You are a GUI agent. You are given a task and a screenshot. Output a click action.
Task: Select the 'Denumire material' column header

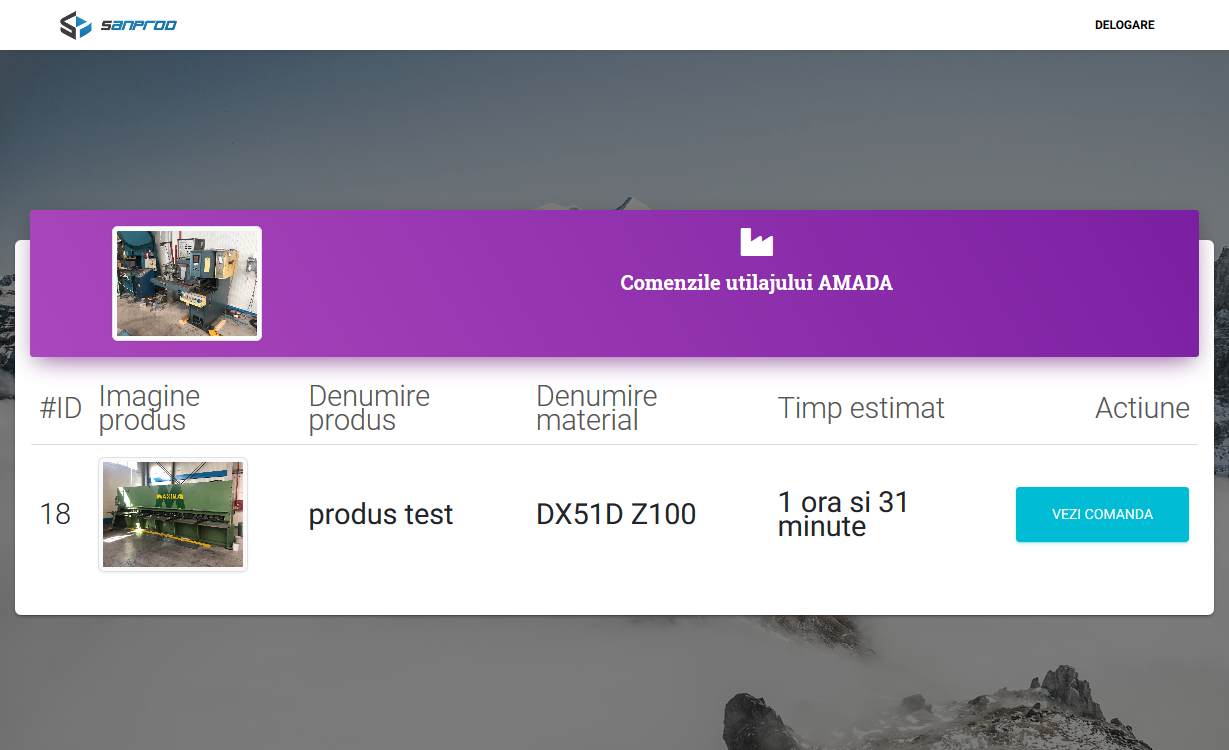[x=596, y=408]
